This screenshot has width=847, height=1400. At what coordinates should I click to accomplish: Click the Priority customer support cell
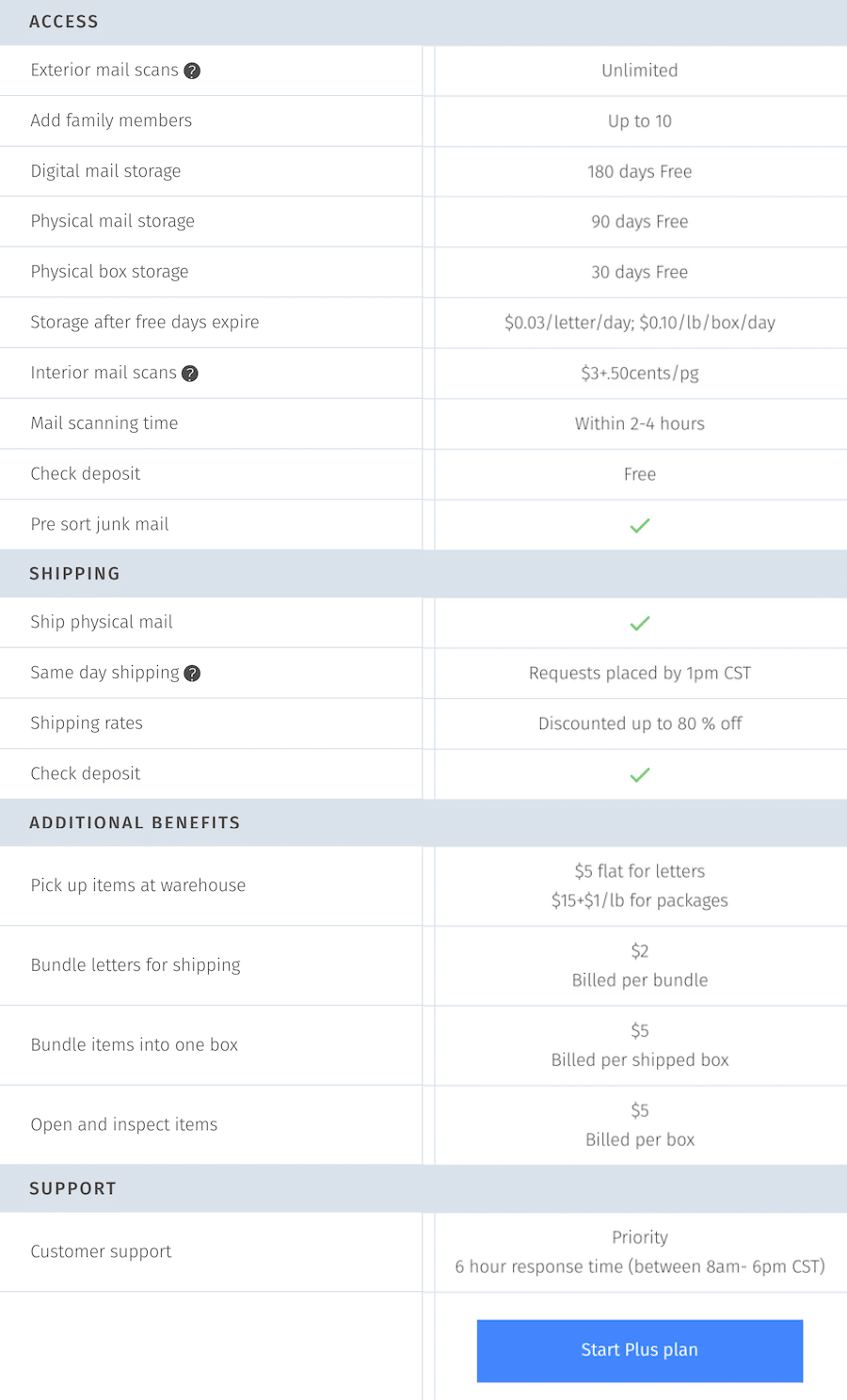[x=640, y=1251]
